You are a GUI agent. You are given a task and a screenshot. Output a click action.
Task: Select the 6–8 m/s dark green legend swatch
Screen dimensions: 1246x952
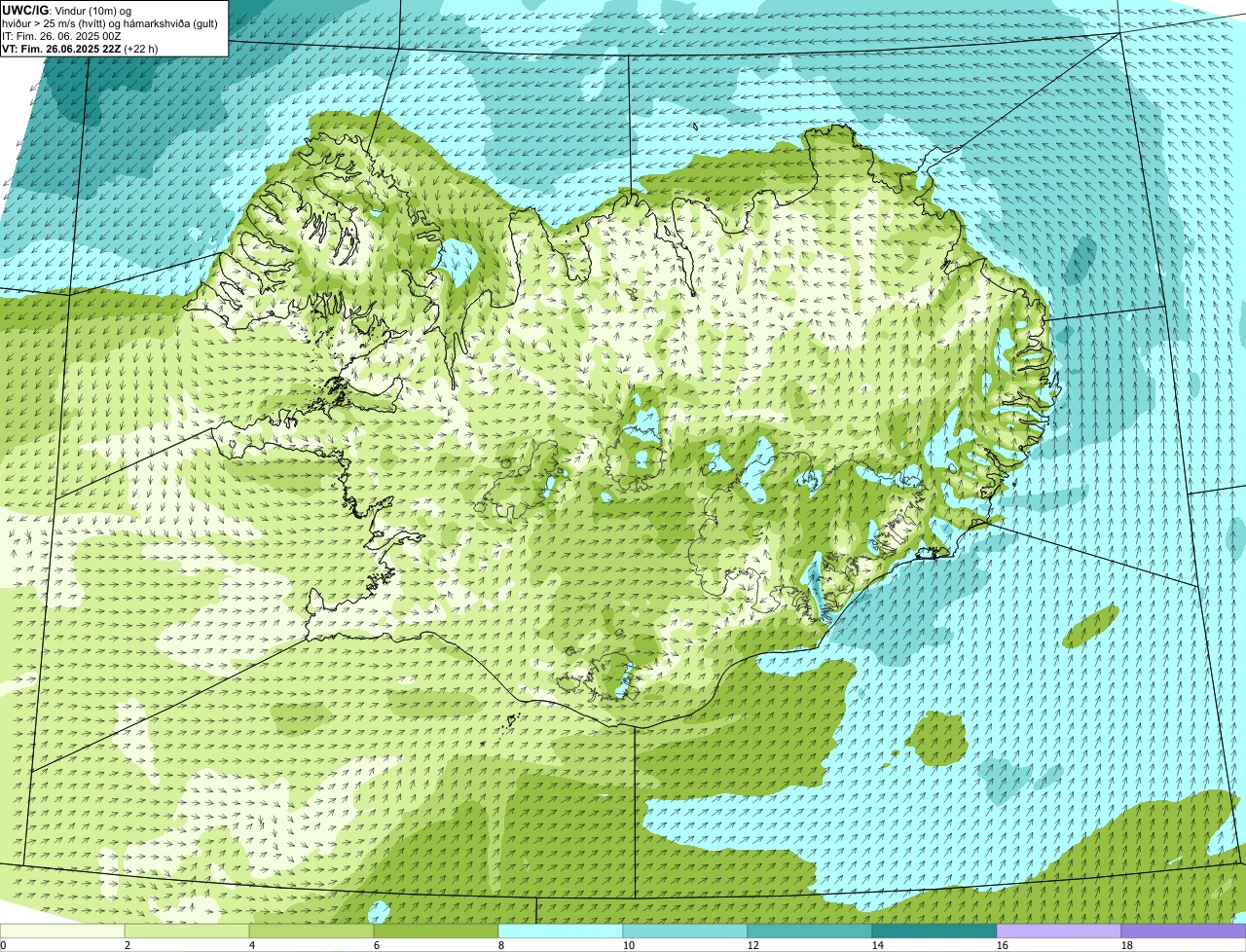click(436, 932)
